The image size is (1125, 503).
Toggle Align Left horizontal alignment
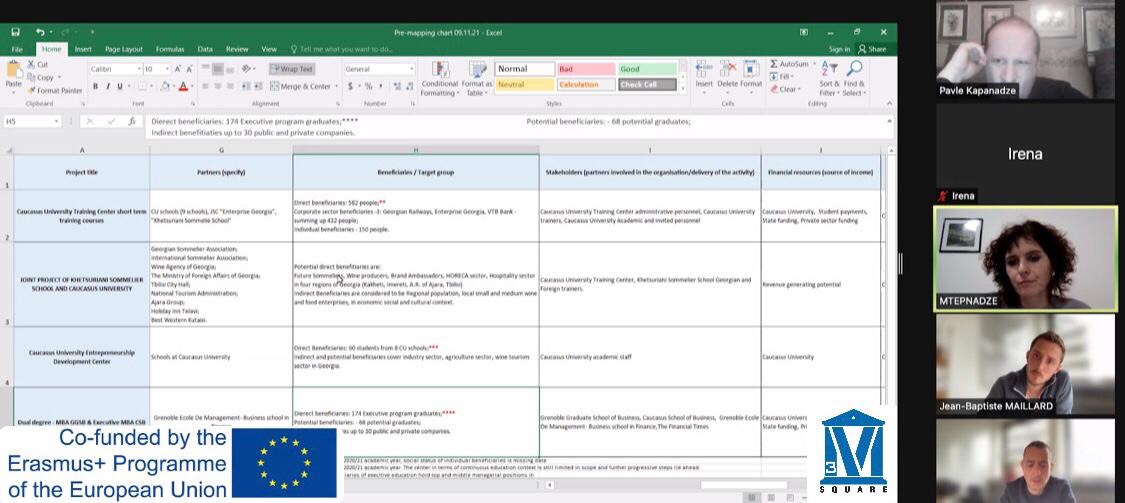[205, 86]
